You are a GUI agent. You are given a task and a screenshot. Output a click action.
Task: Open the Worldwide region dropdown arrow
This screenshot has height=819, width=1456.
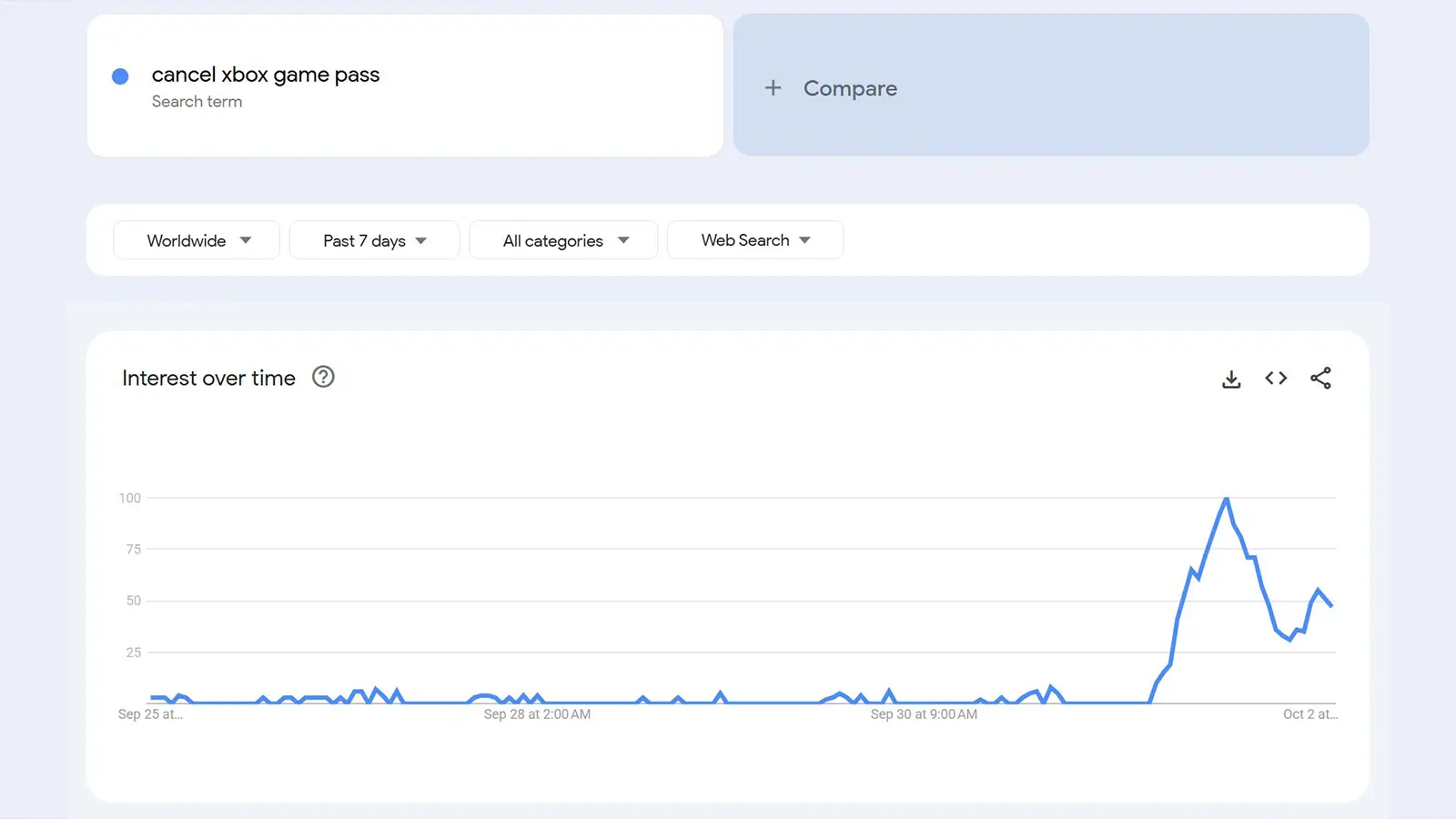coord(246,240)
